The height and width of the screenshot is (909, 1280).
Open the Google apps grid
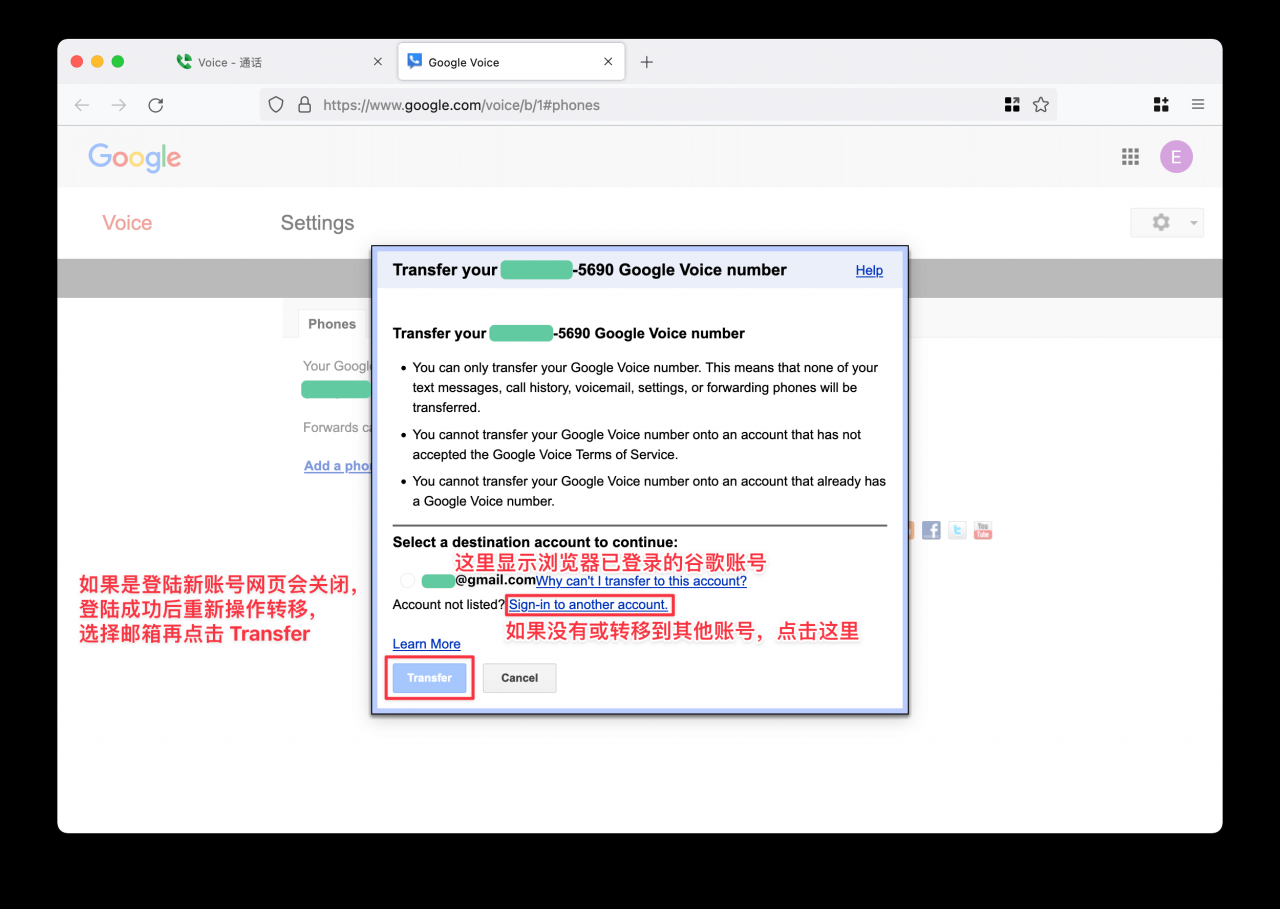pos(1130,157)
